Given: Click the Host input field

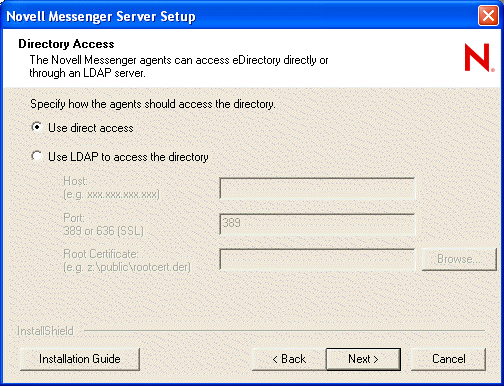Looking at the screenshot, I should click(x=317, y=189).
